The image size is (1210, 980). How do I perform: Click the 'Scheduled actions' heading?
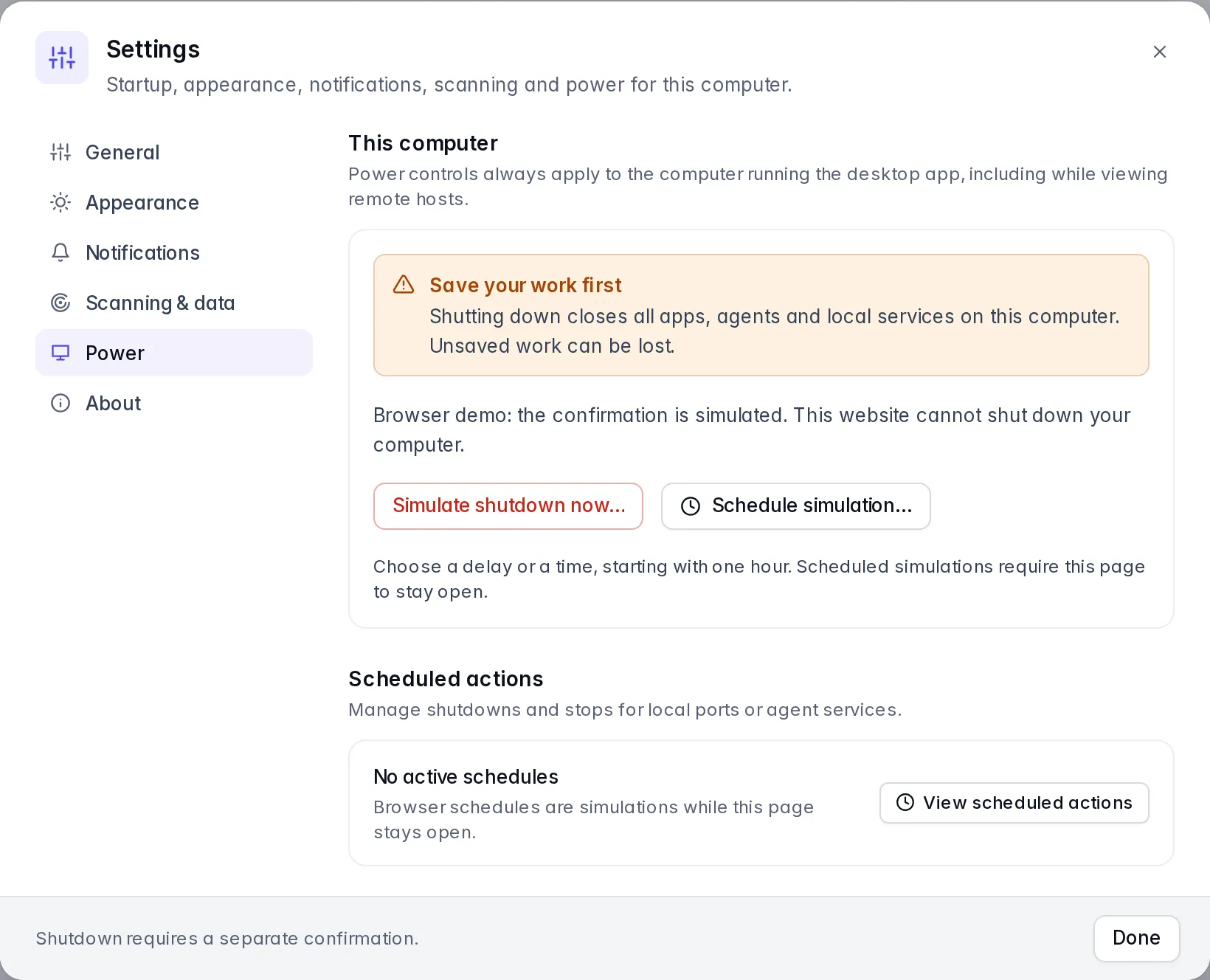click(x=446, y=679)
